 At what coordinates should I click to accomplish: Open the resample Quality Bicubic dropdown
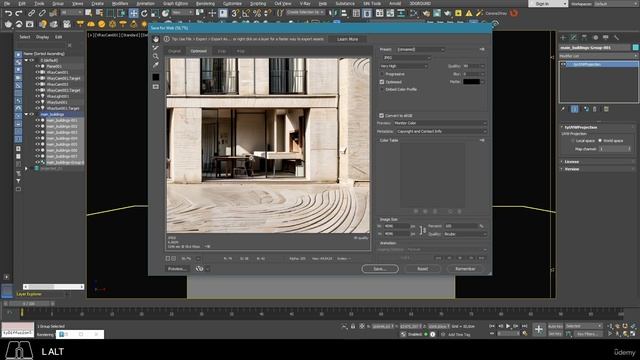point(465,234)
